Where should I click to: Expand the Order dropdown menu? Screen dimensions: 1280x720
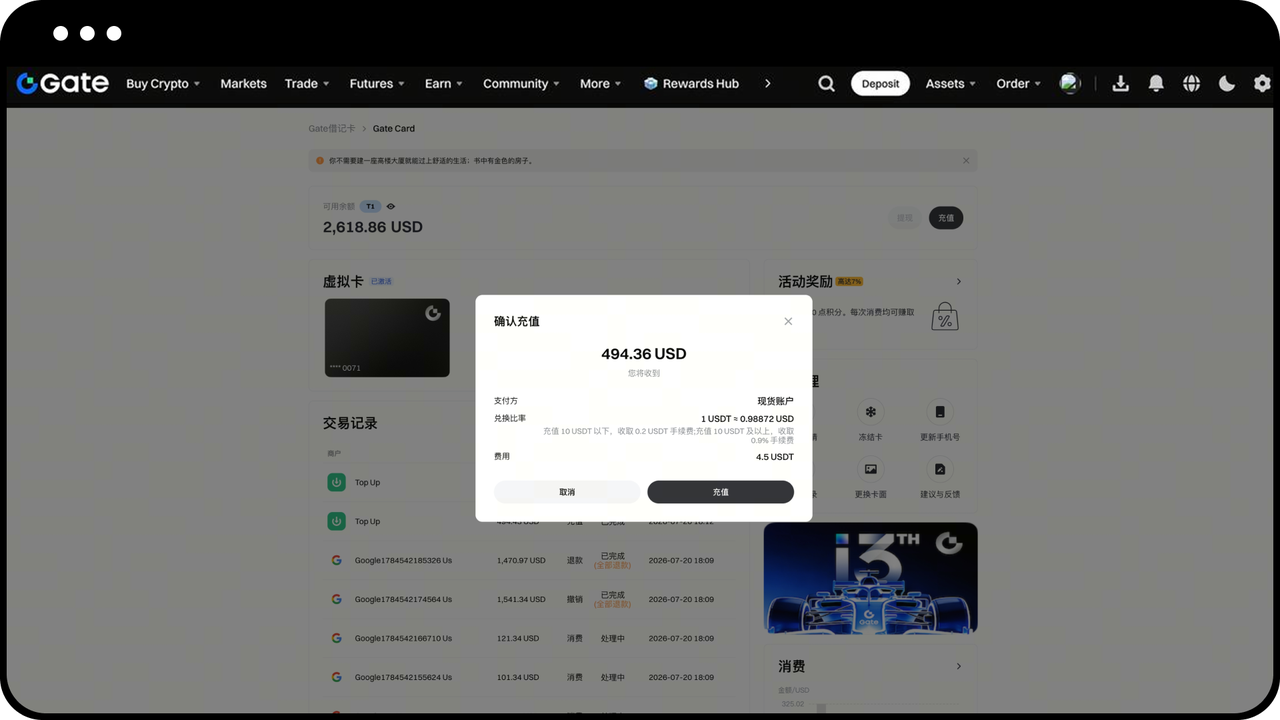[x=1018, y=84]
